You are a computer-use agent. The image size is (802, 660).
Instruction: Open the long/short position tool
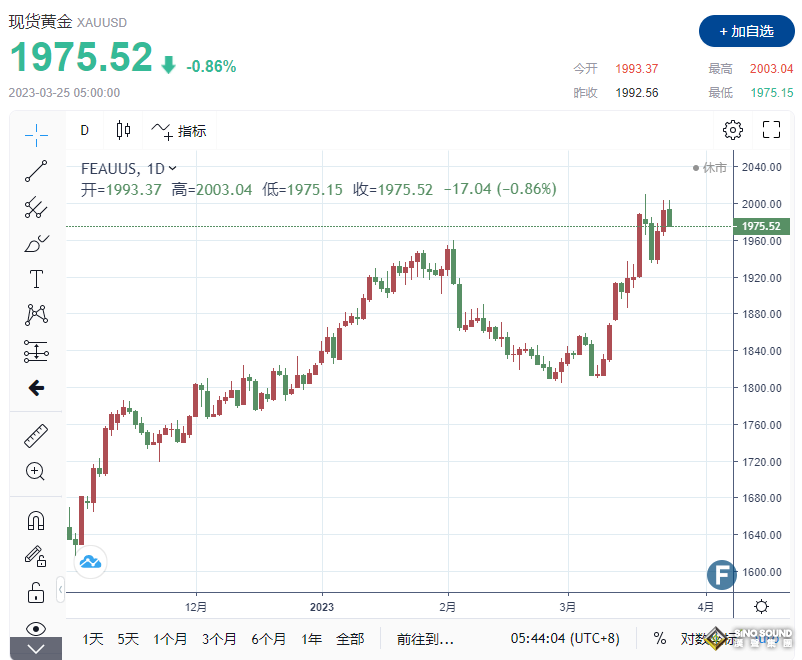point(36,351)
